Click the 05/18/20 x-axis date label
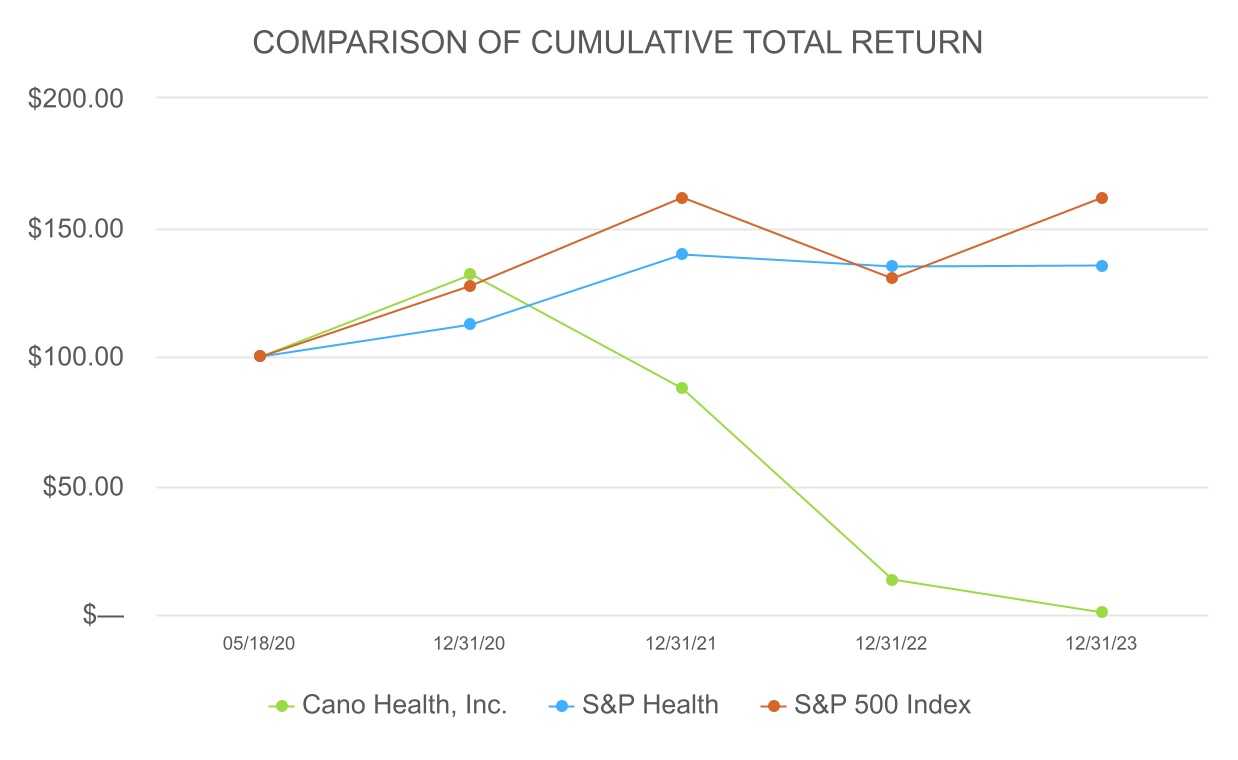Screen dimensions: 1238x760 pyautogui.click(x=259, y=645)
